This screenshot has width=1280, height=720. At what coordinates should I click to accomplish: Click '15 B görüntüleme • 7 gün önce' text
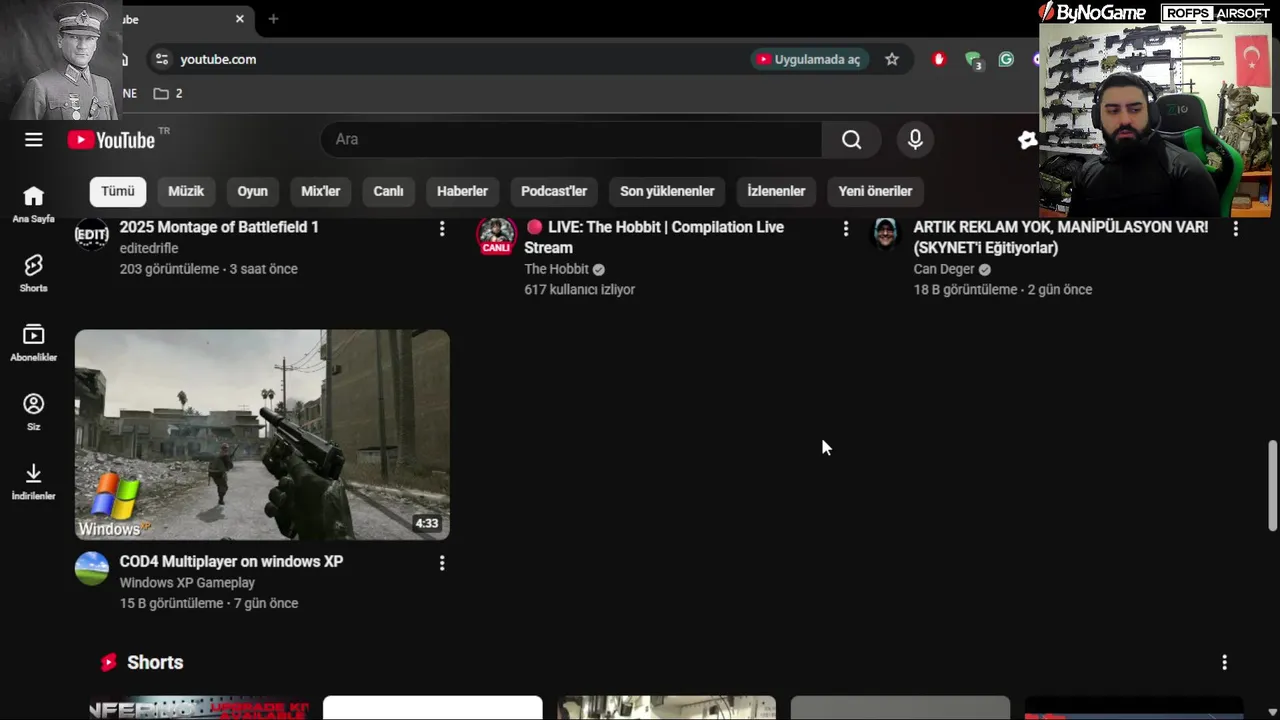(209, 603)
